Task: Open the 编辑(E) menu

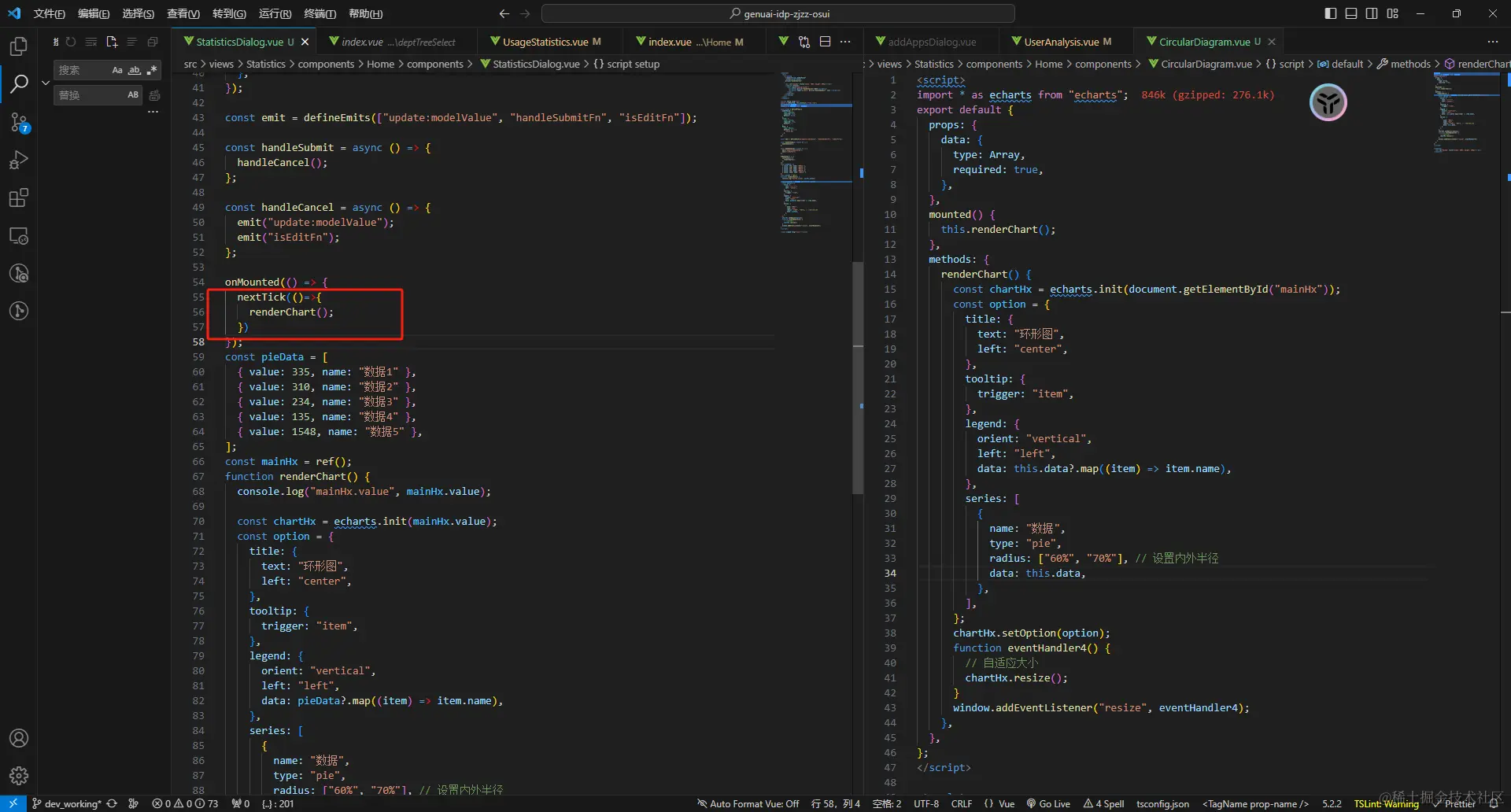Action: [x=94, y=13]
